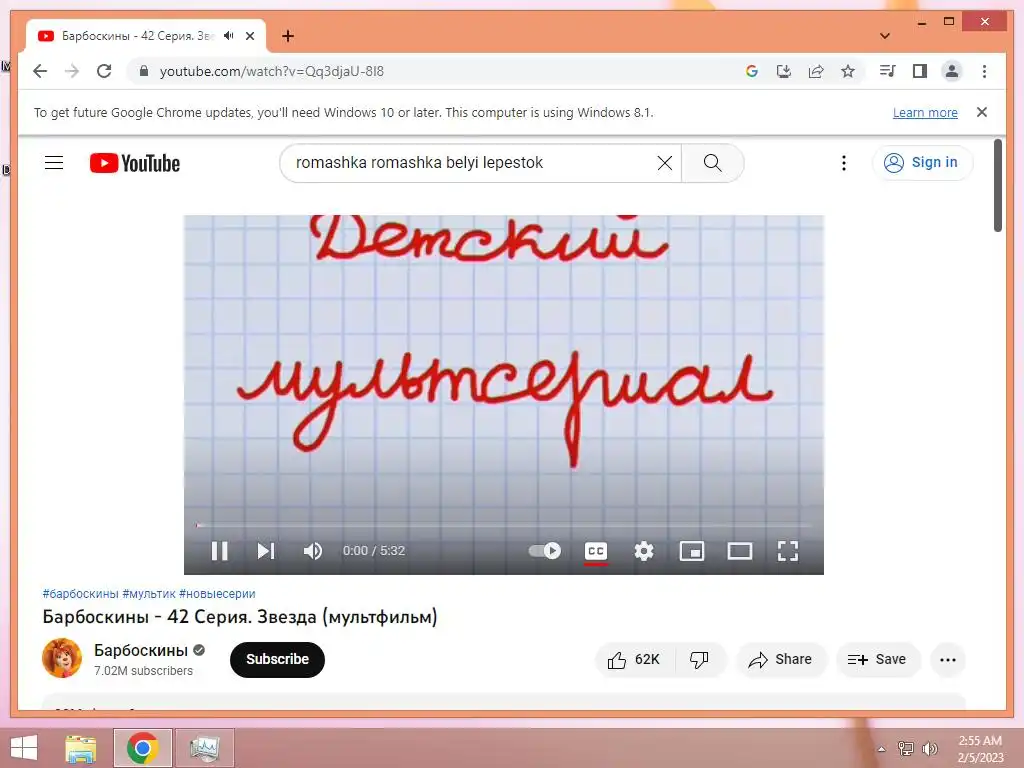
Task: Enter full screen video mode
Action: pos(788,551)
